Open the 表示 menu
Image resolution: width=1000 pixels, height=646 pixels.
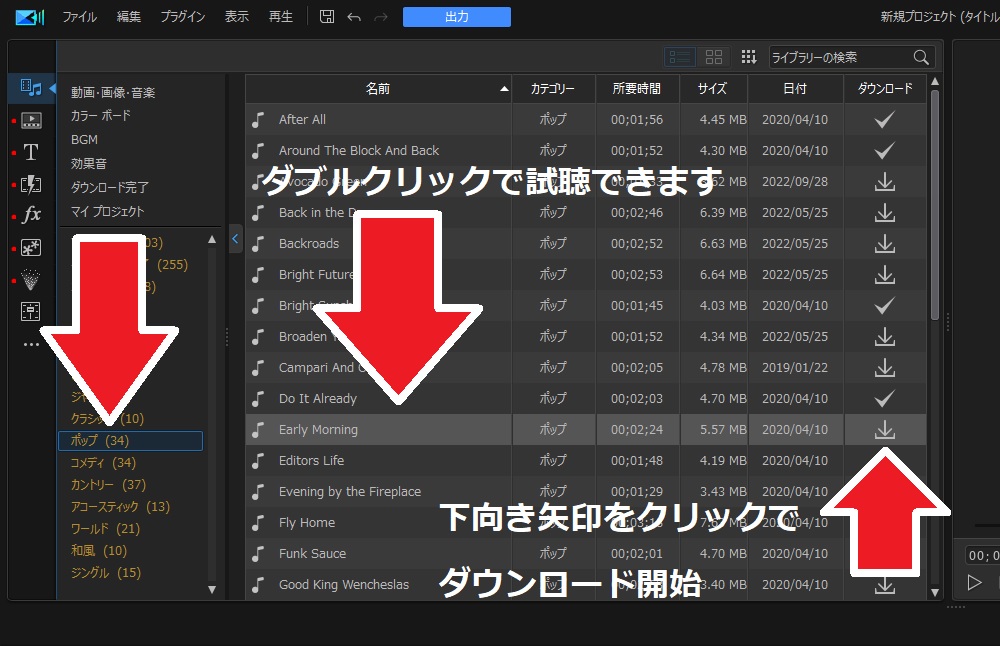point(236,17)
